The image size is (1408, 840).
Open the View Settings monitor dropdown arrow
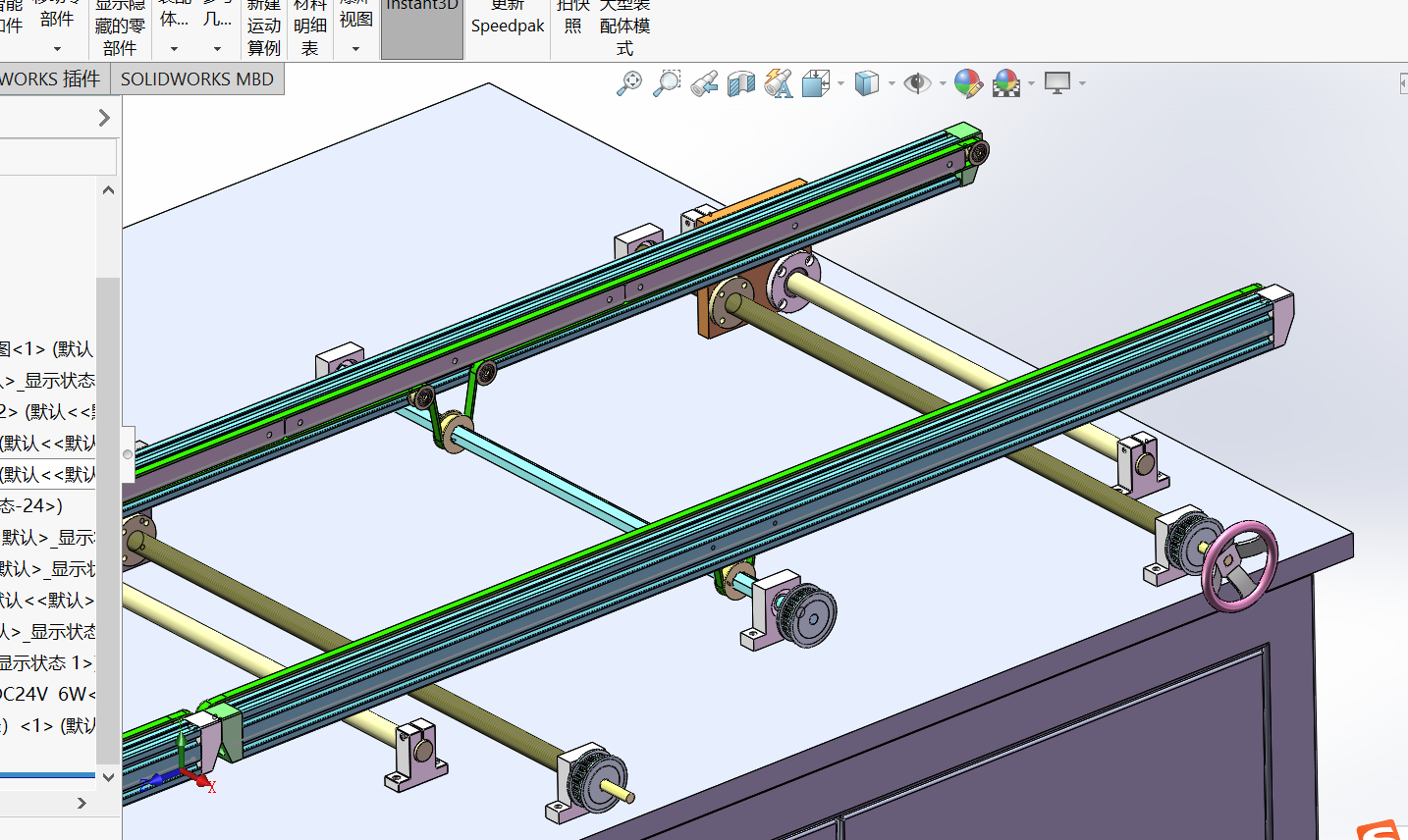1082,83
